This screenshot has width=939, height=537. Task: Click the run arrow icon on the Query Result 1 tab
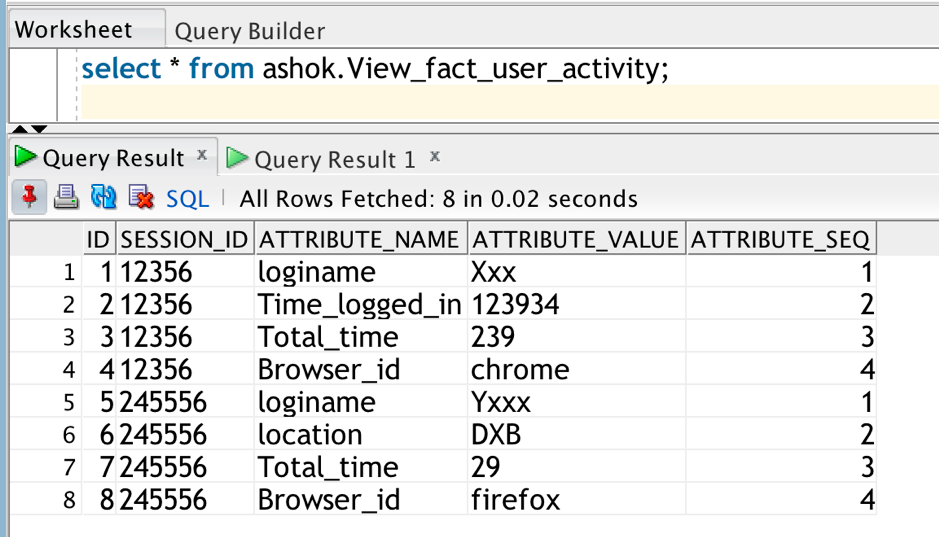[237, 158]
